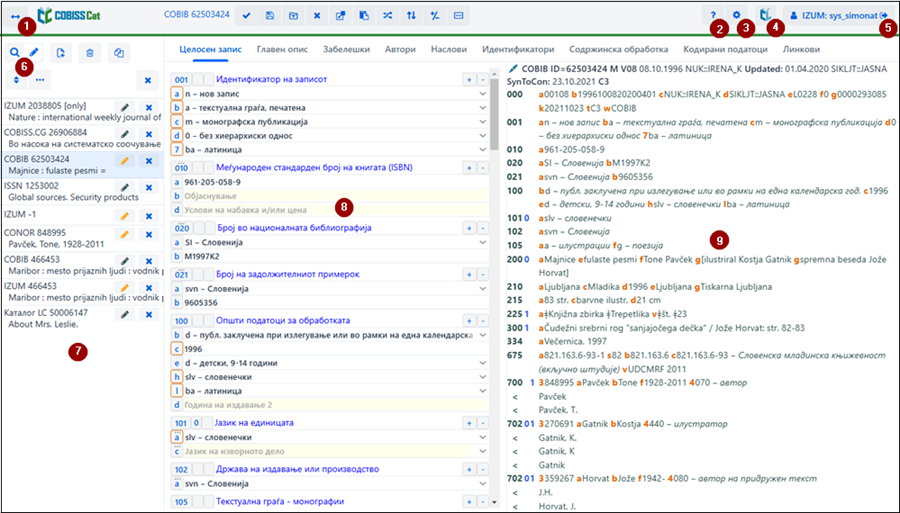
Task: Click the pencil icon for IZUM 2038805 record
Action: pyautogui.click(x=125, y=107)
